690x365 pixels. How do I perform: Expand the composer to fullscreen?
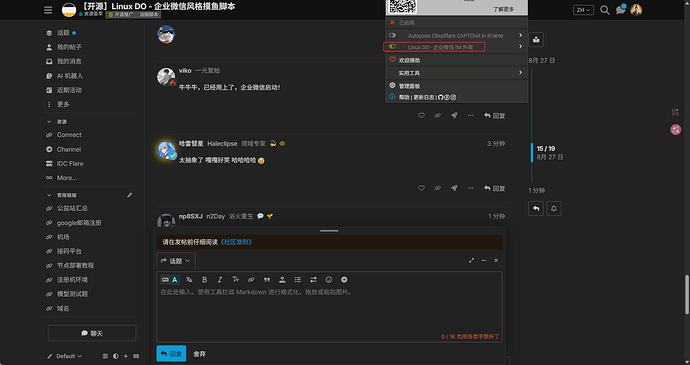pos(471,260)
